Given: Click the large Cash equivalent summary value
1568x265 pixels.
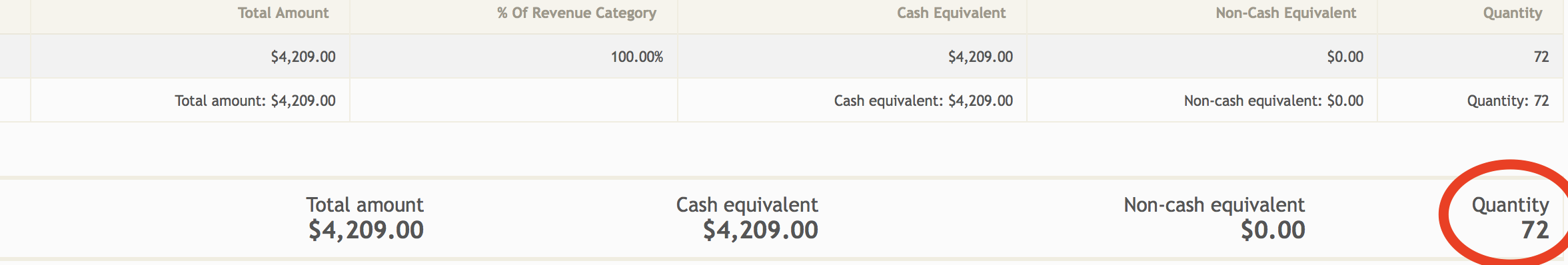Looking at the screenshot, I should point(760,230).
